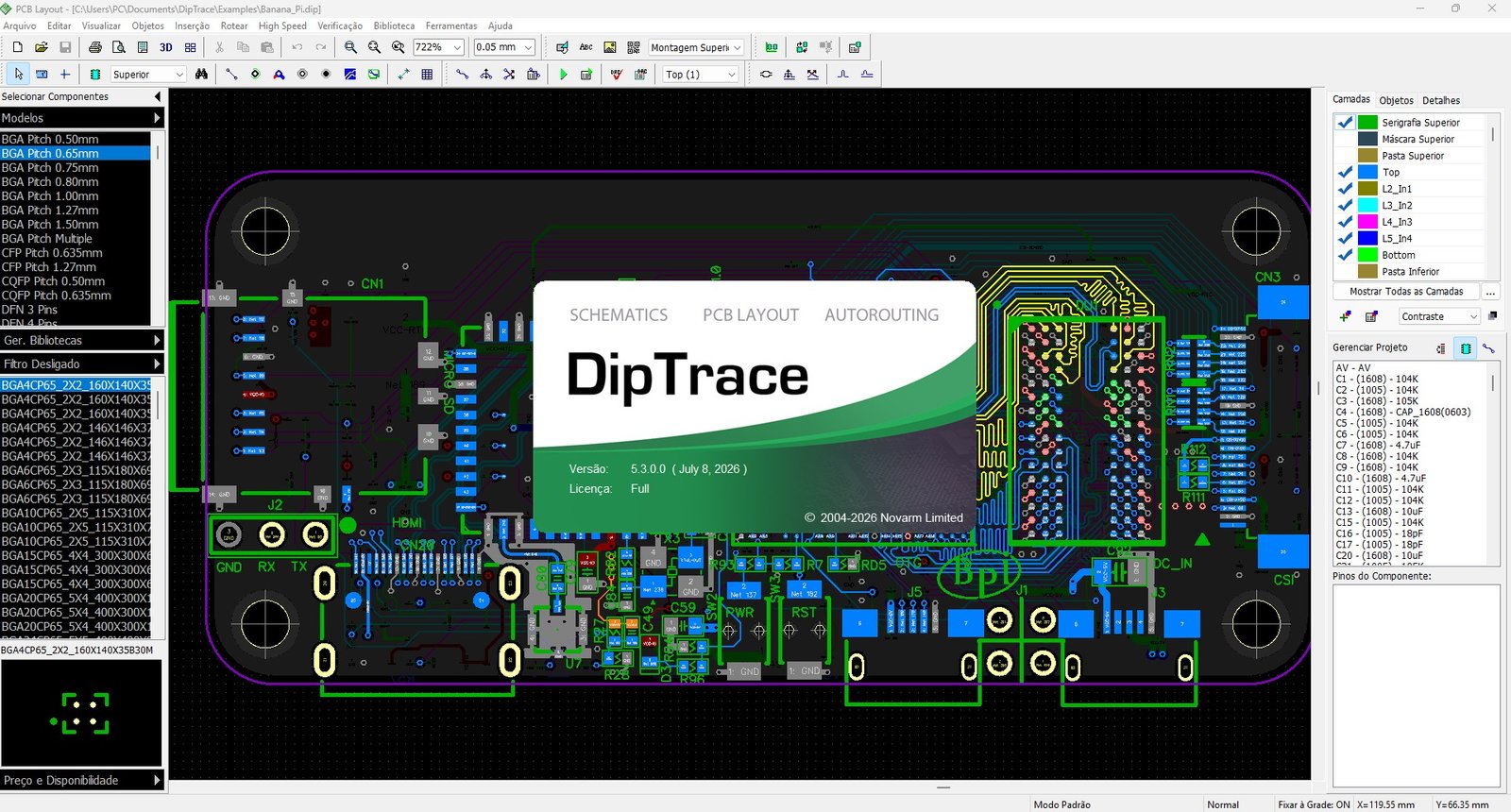The width and height of the screenshot is (1511, 812).
Task: Switch to the Objetos tab
Action: tap(1396, 100)
